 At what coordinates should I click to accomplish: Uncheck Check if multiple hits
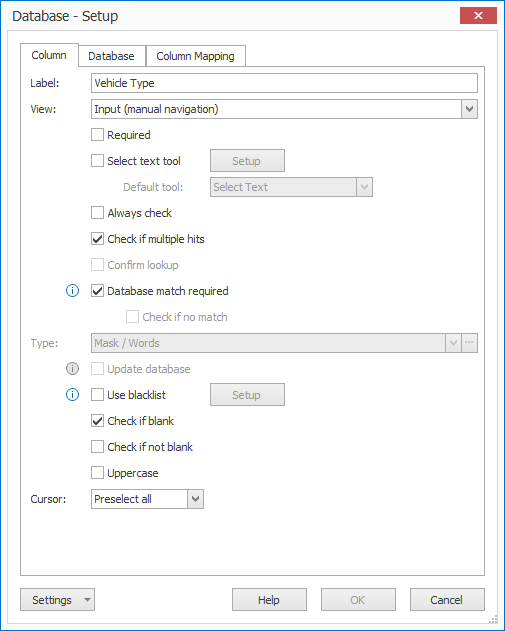point(97,239)
